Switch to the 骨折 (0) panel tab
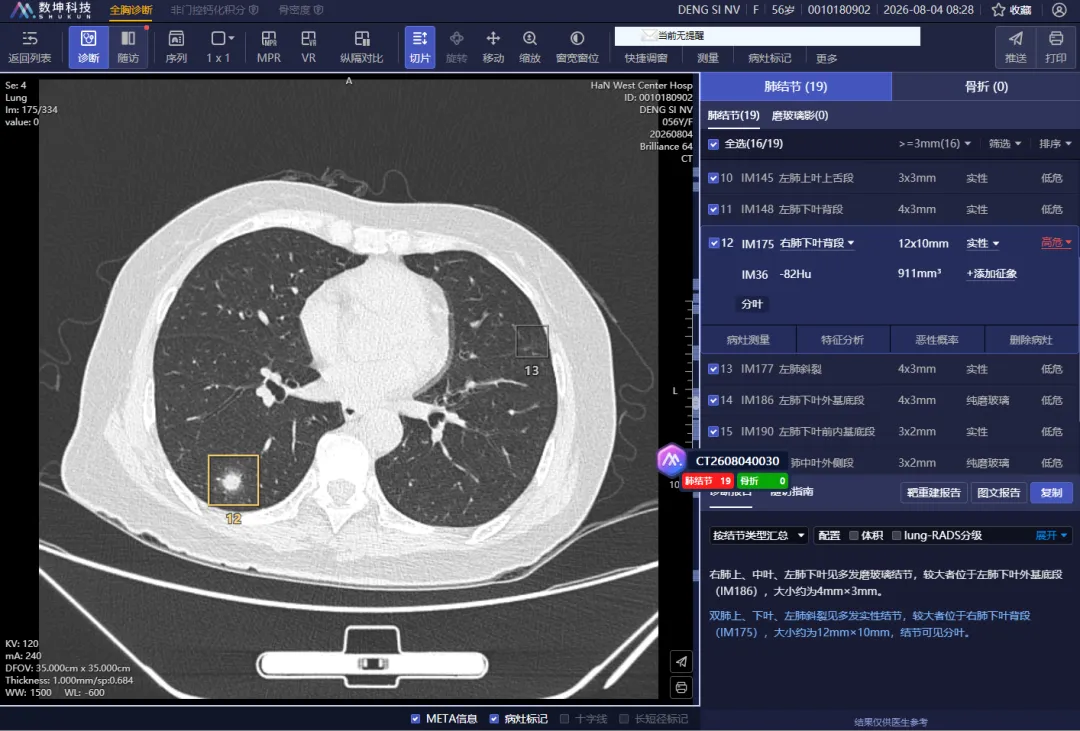Viewport: 1080px width, 731px height. pos(986,86)
